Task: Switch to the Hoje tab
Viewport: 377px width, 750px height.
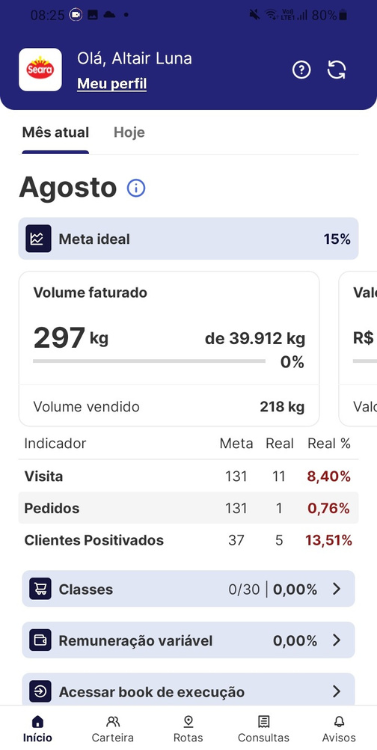Action: click(129, 132)
